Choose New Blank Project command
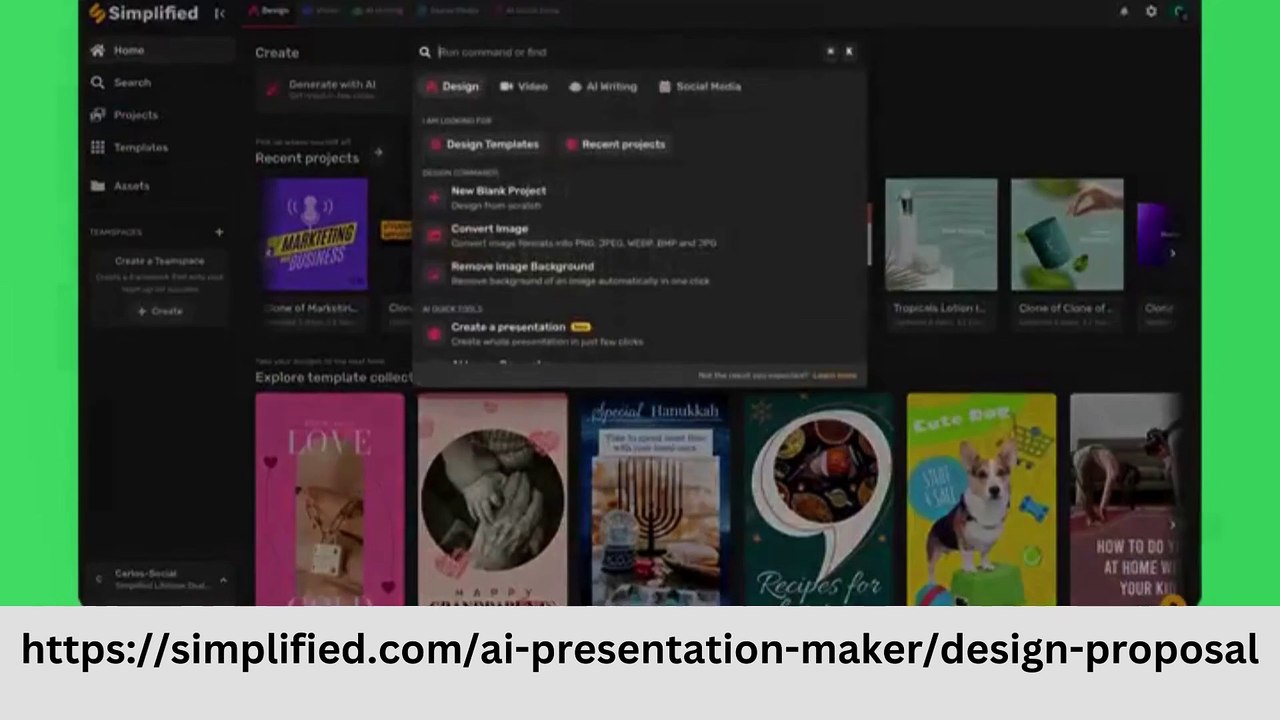 click(x=640, y=198)
